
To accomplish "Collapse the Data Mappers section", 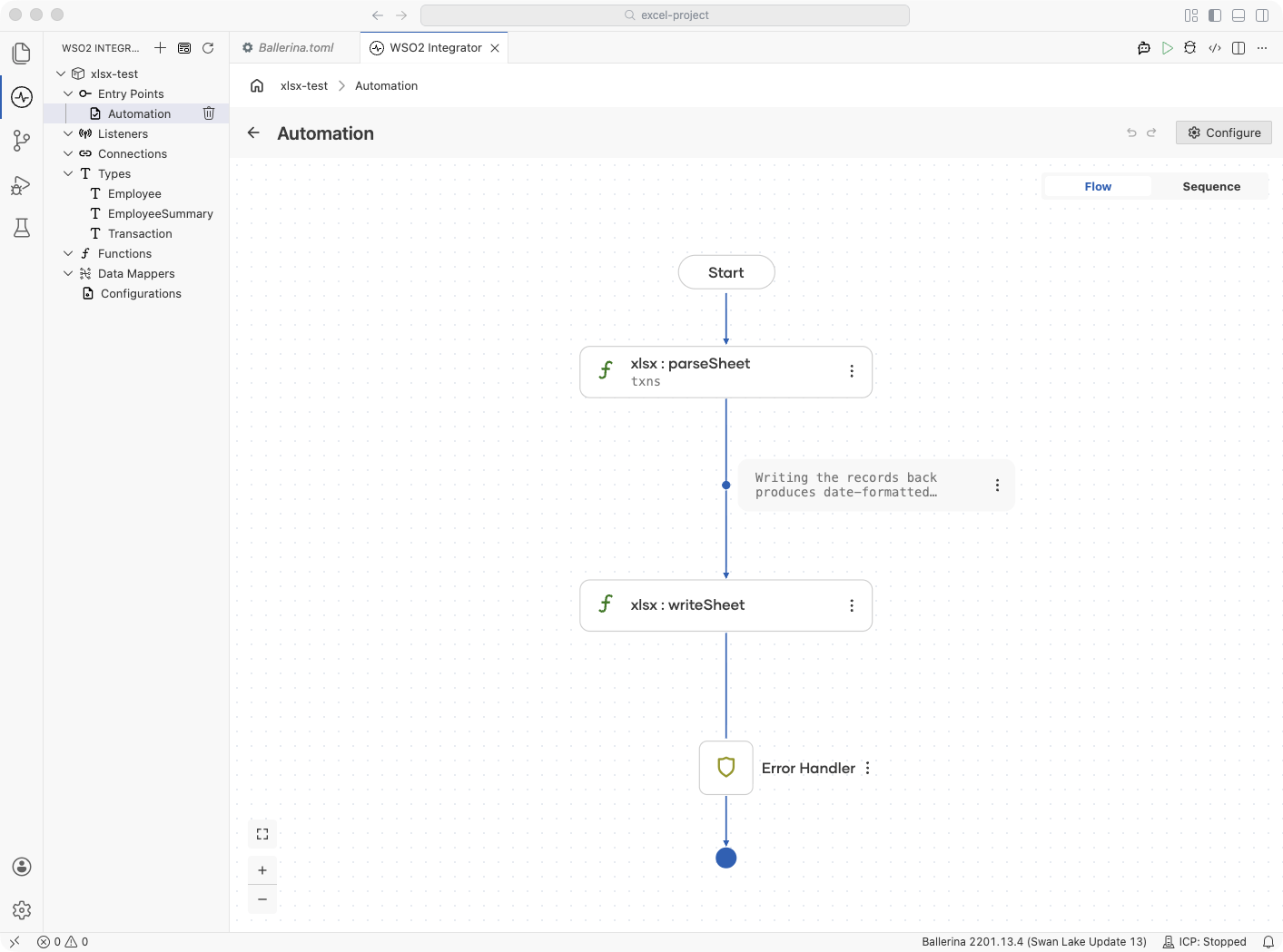I will (68, 273).
